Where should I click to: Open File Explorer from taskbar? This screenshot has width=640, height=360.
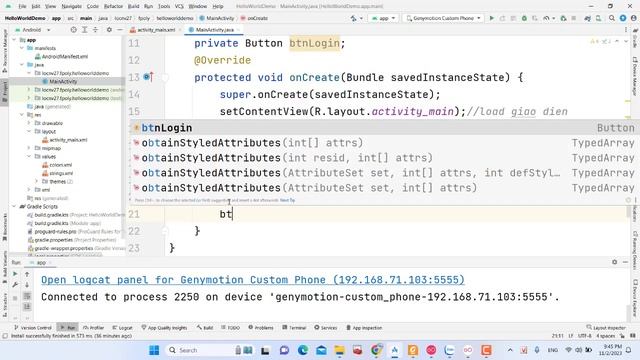point(339,350)
